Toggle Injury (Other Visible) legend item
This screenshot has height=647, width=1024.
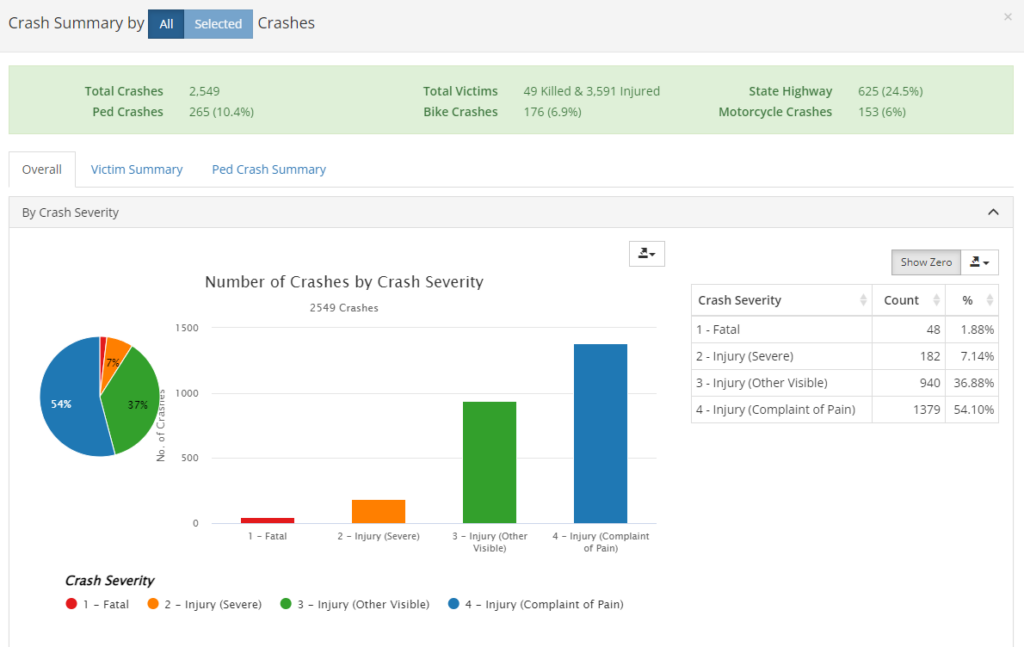click(x=355, y=605)
